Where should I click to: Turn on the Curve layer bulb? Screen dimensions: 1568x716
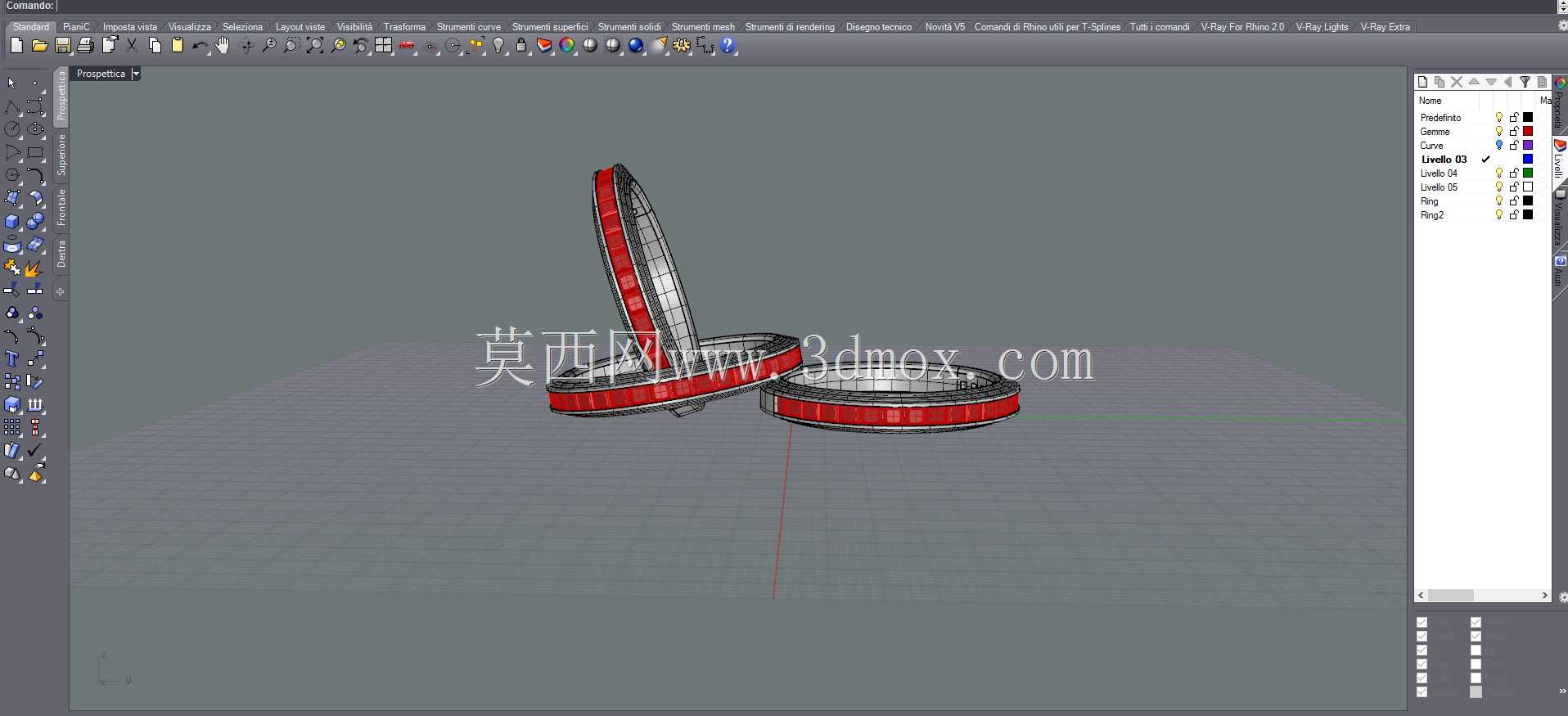(x=1499, y=146)
